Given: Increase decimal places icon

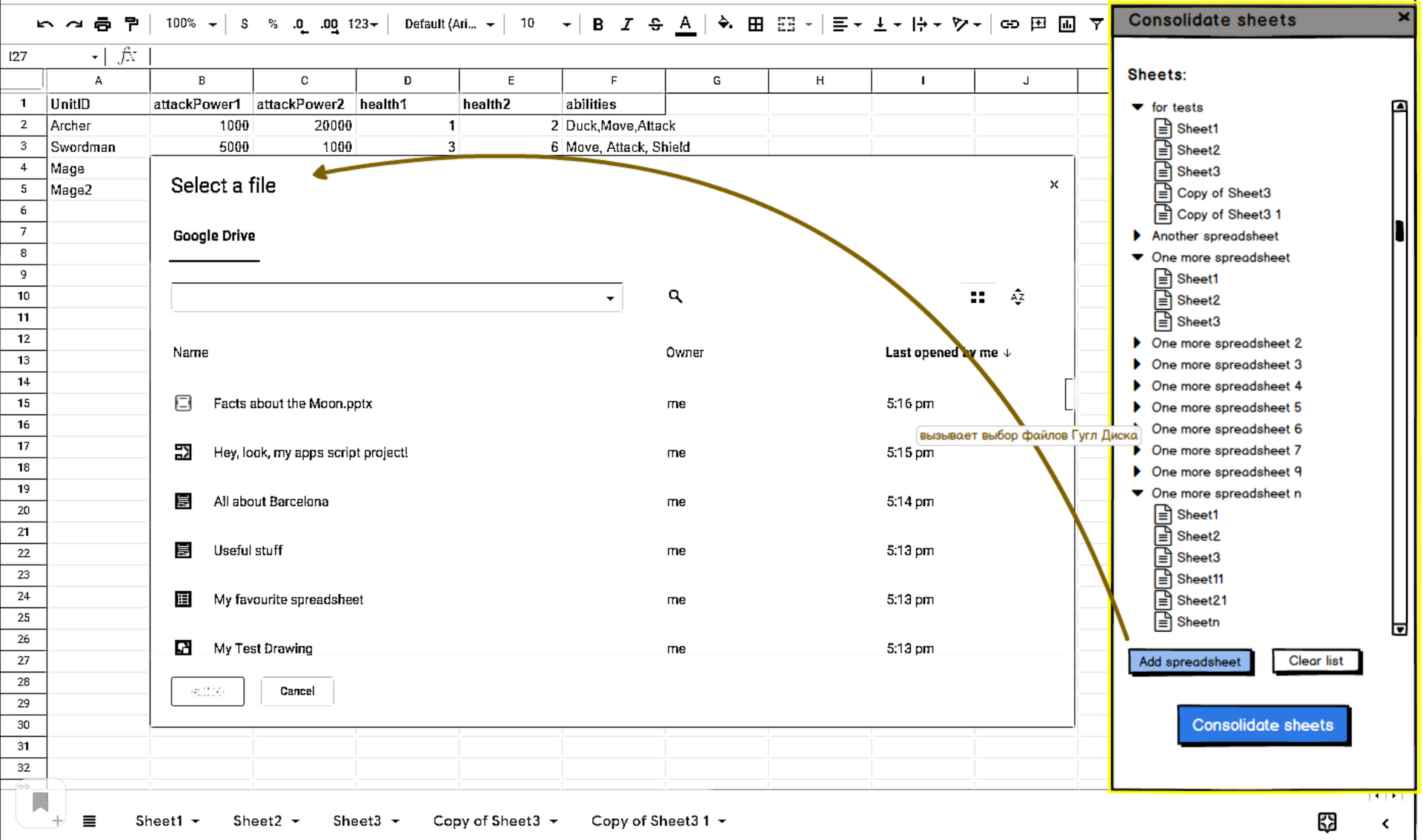Looking at the screenshot, I should [330, 24].
